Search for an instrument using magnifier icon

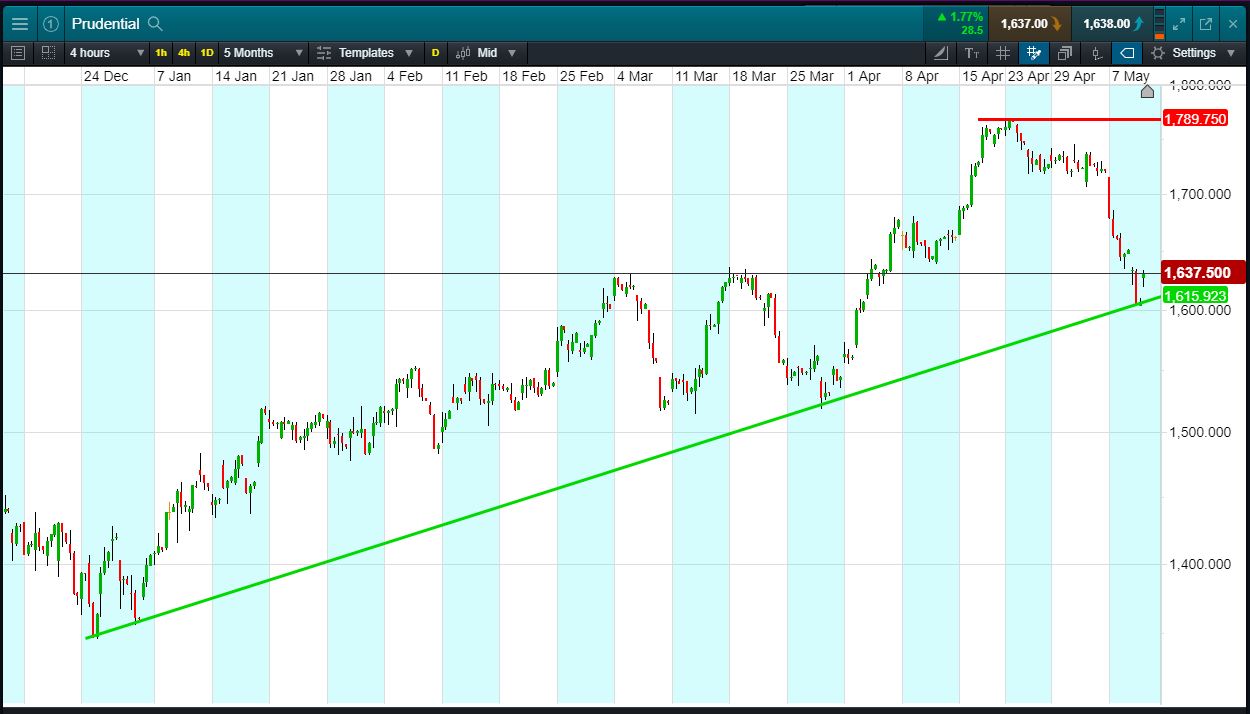155,23
